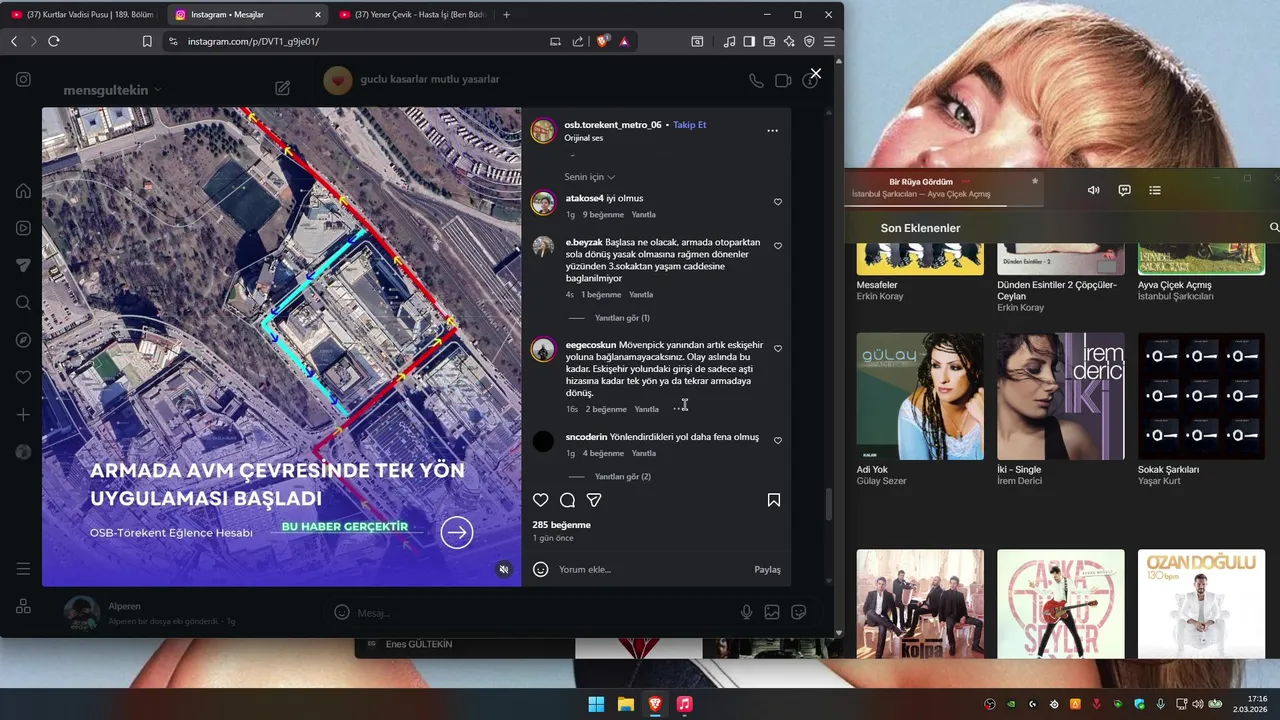1280x720 pixels.
Task: Open Up Next queue in music player
Action: [x=1155, y=190]
